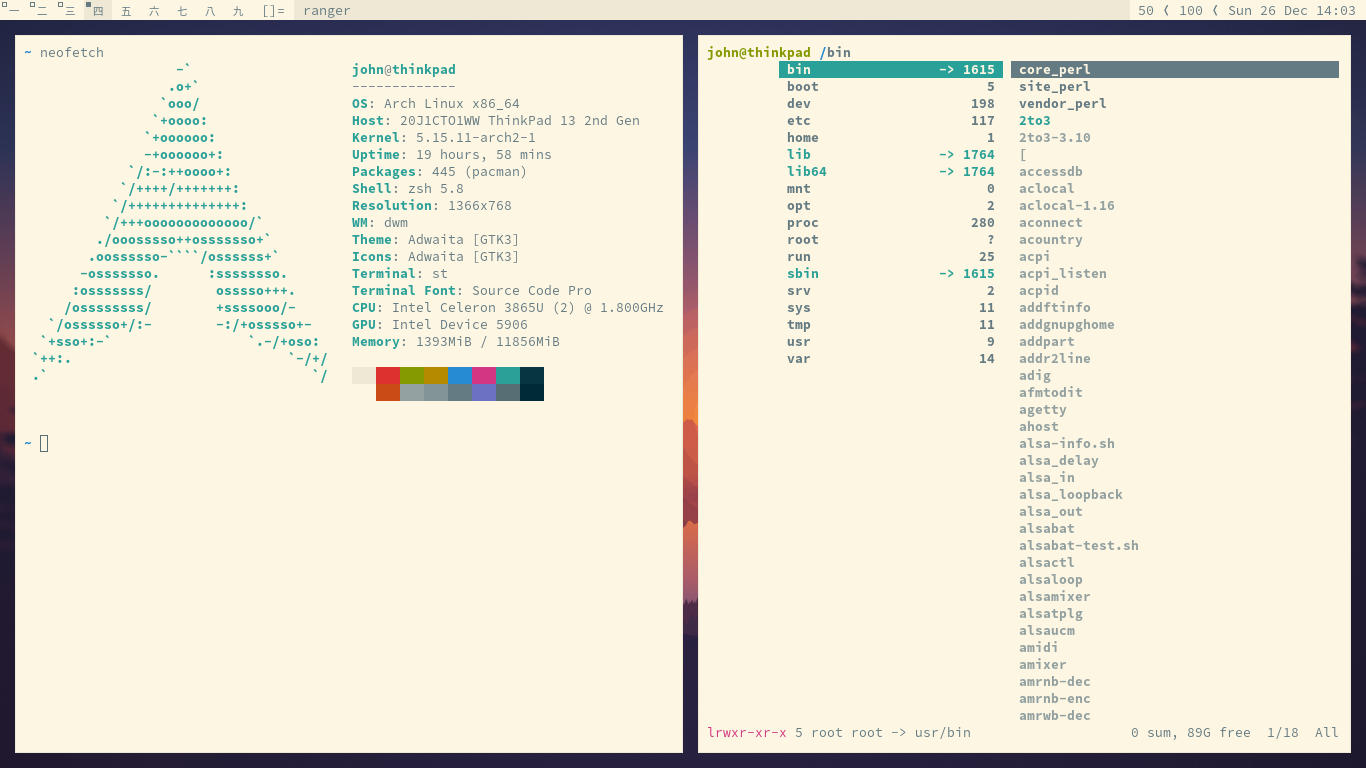This screenshot has width=1366, height=768.
Task: Click the 1/18 position indicator in ranger
Action: [1283, 732]
